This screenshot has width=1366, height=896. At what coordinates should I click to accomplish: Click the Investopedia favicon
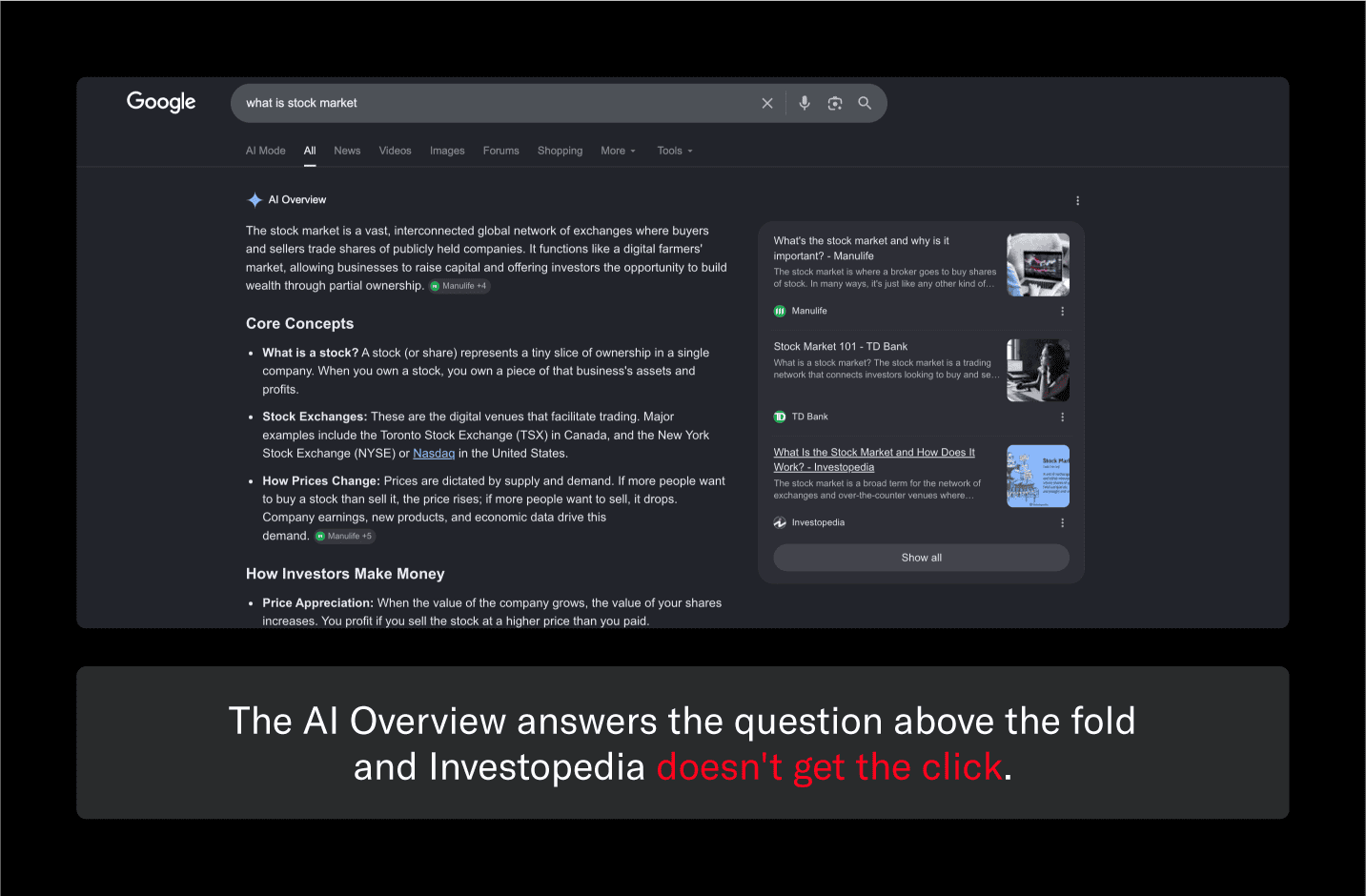(x=780, y=522)
